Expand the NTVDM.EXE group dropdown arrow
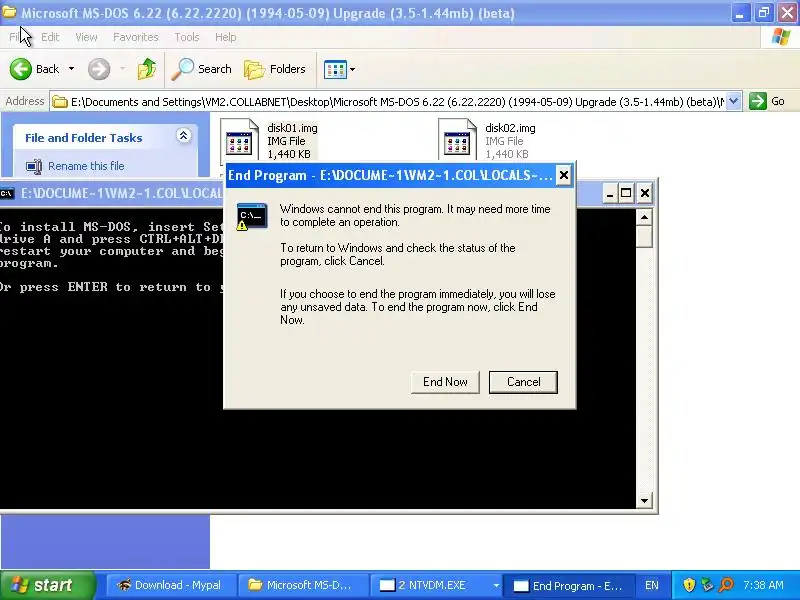Image resolution: width=800 pixels, height=600 pixels. (x=495, y=585)
